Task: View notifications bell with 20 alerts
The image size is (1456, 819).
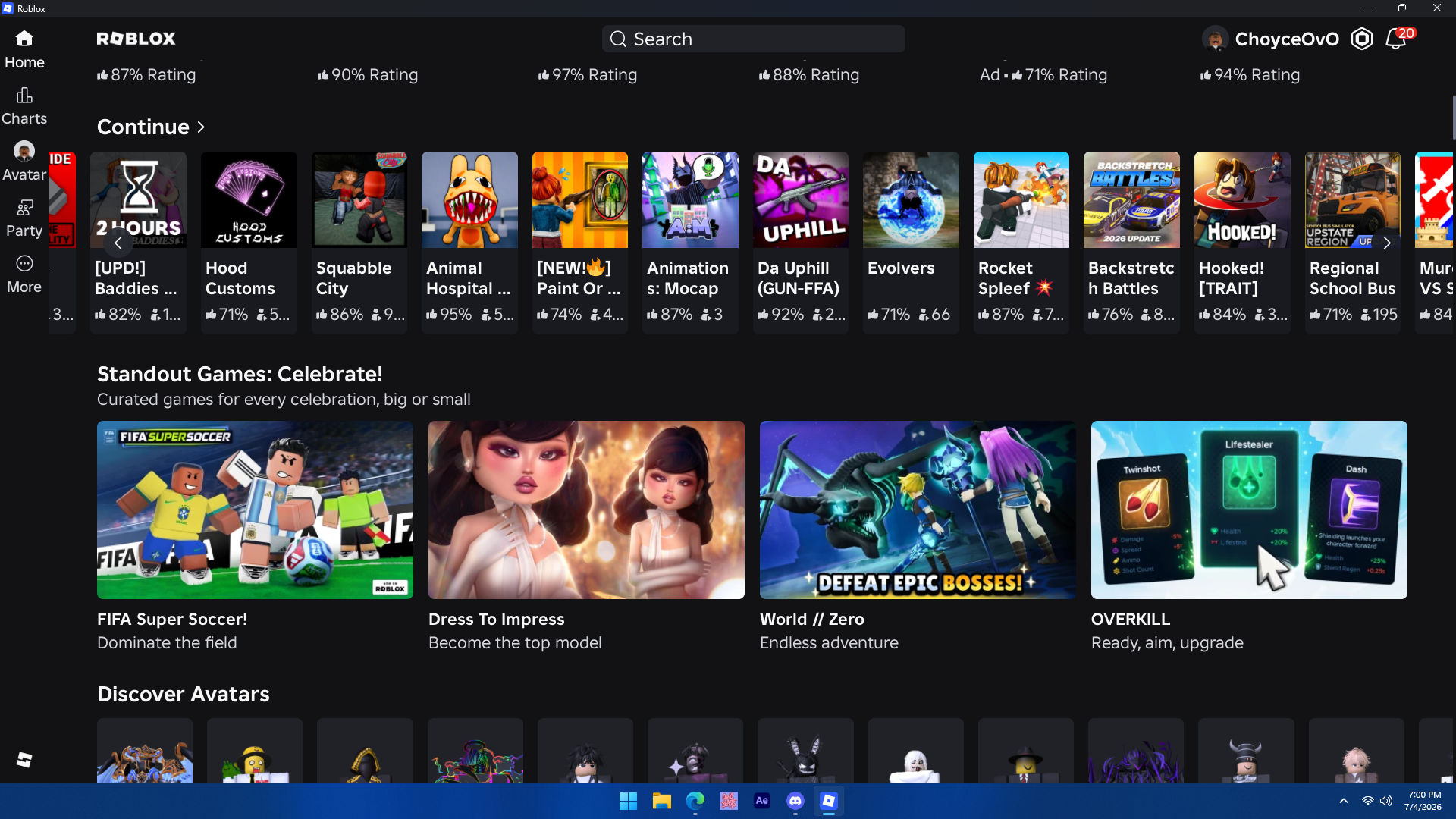Action: (x=1396, y=39)
